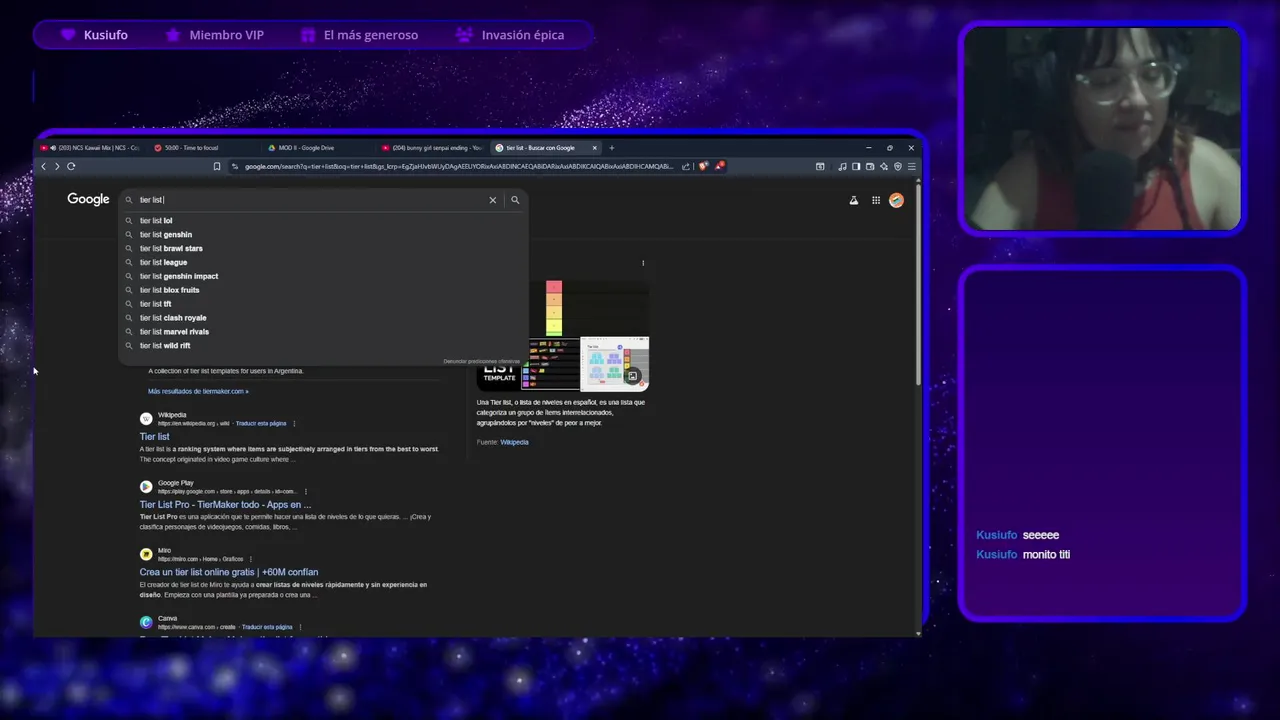The height and width of the screenshot is (720, 1280).
Task: Open Más resultados de tiermaker.com link
Action: tap(198, 391)
